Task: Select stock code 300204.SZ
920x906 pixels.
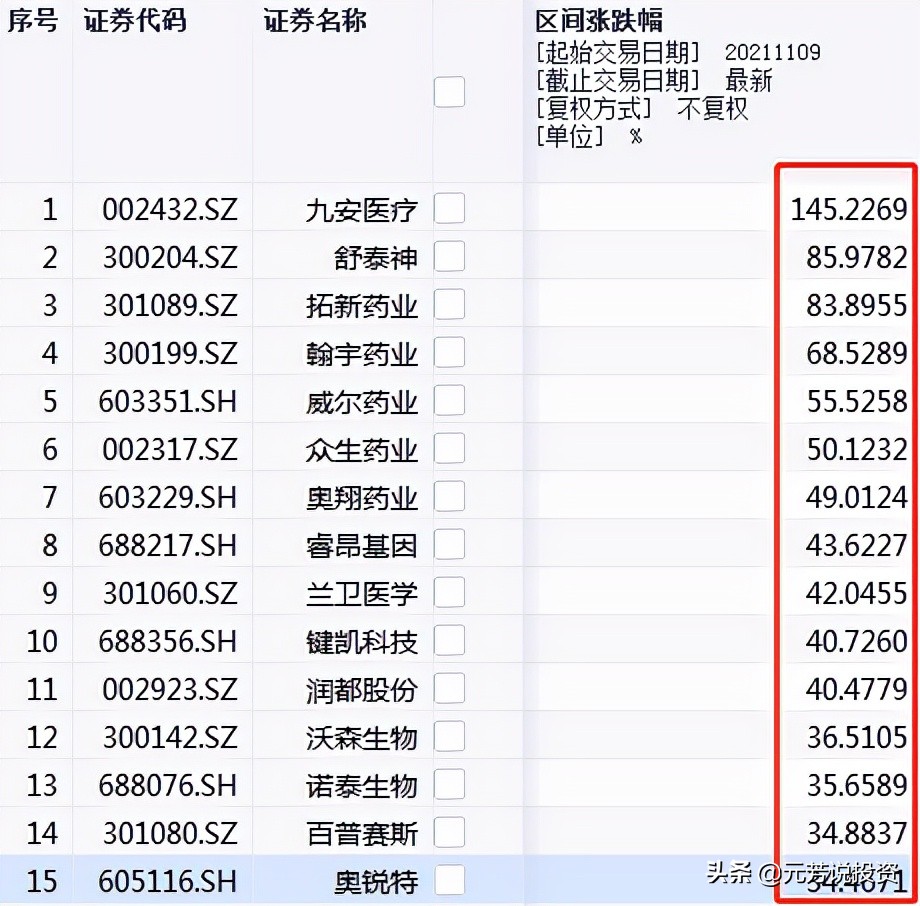Action: [x=170, y=257]
